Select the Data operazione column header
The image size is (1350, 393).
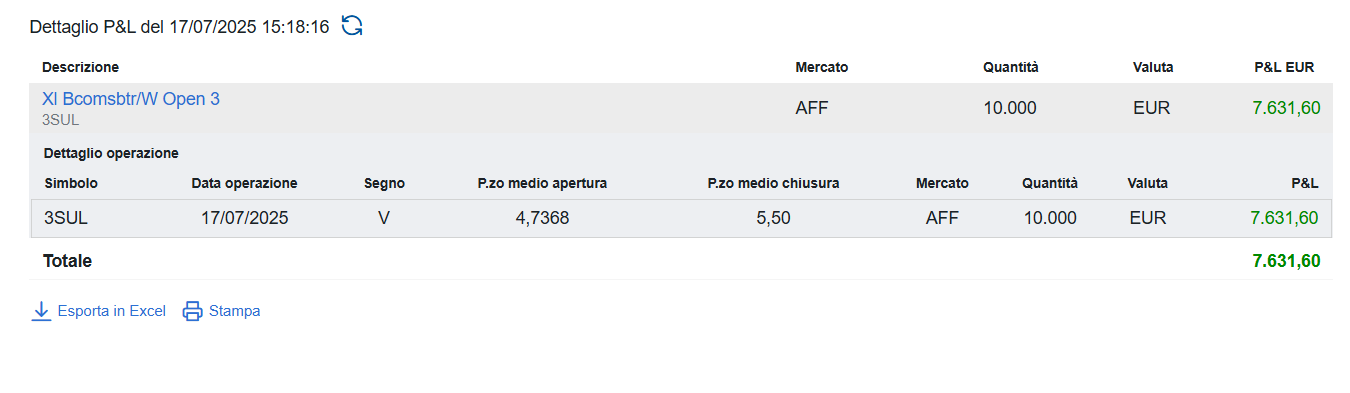(x=244, y=183)
